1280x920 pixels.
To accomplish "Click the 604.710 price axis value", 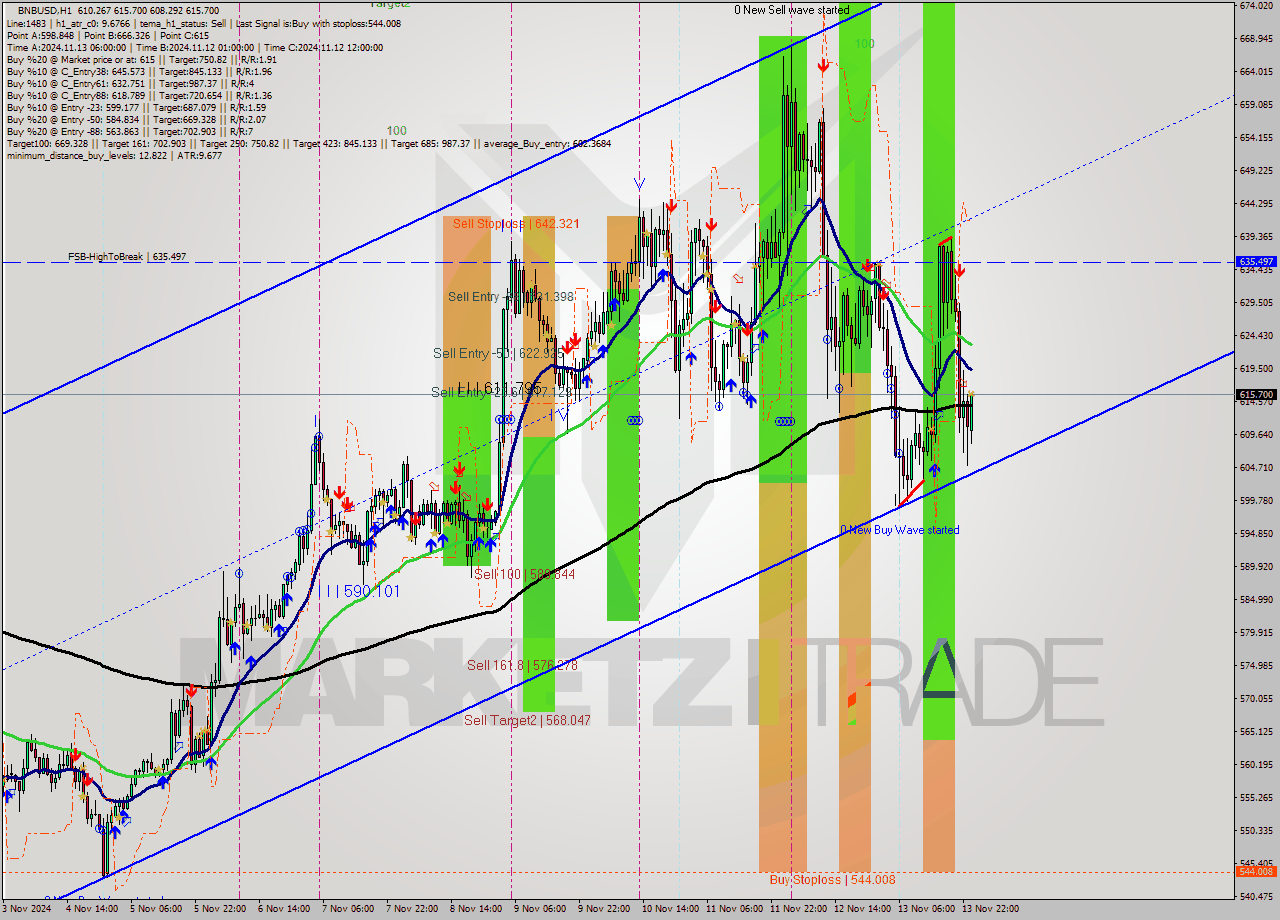I will 1256,468.
